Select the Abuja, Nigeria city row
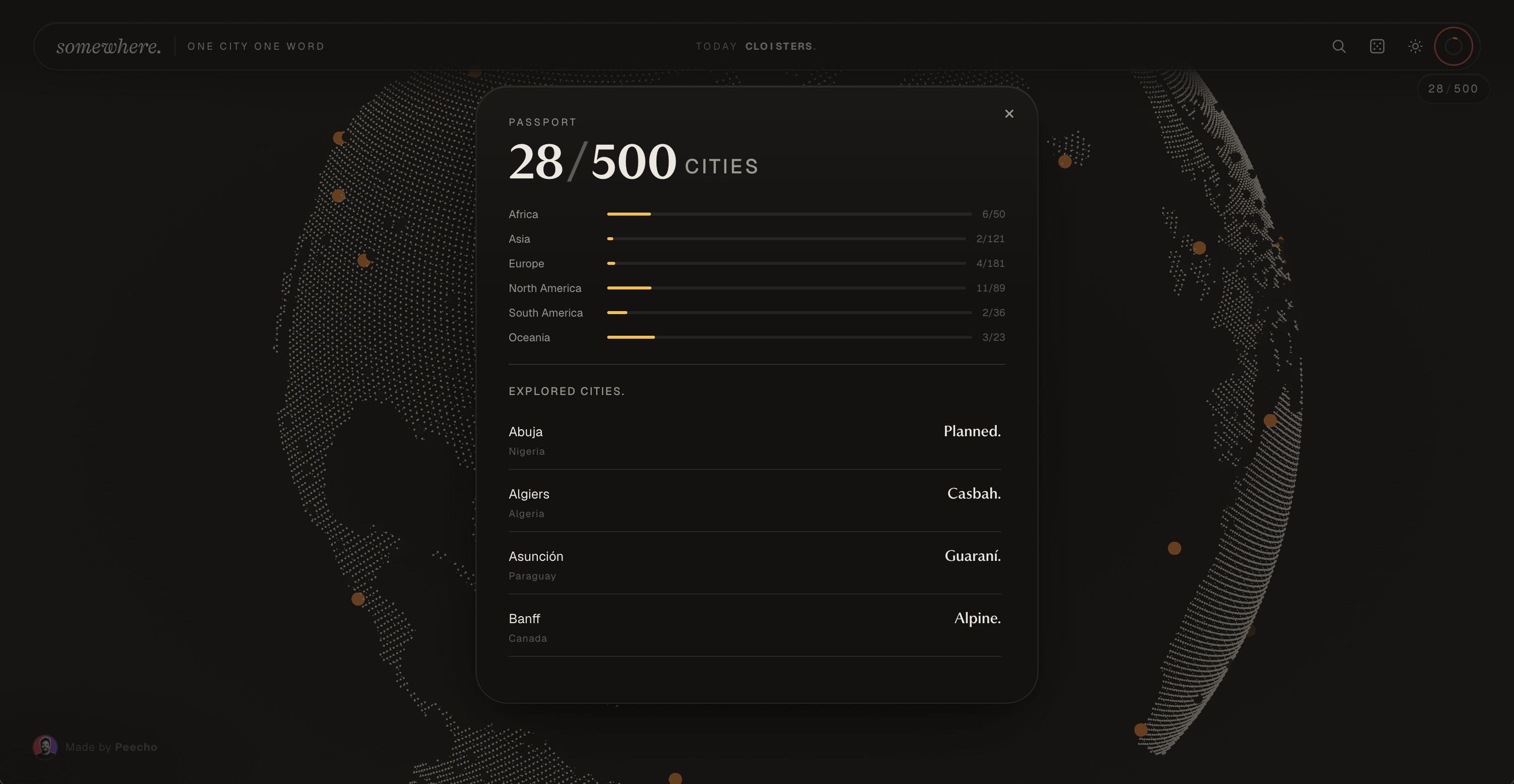This screenshot has width=1514, height=784. 754,440
